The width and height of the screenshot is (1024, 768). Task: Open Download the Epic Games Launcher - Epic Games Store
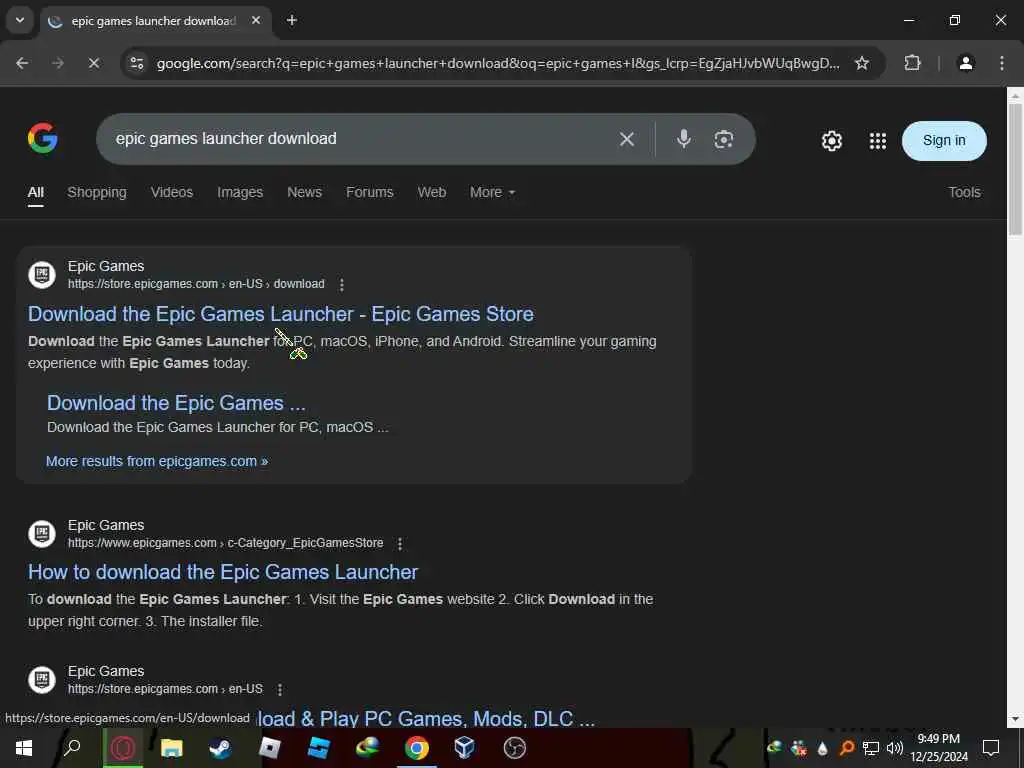[281, 314]
